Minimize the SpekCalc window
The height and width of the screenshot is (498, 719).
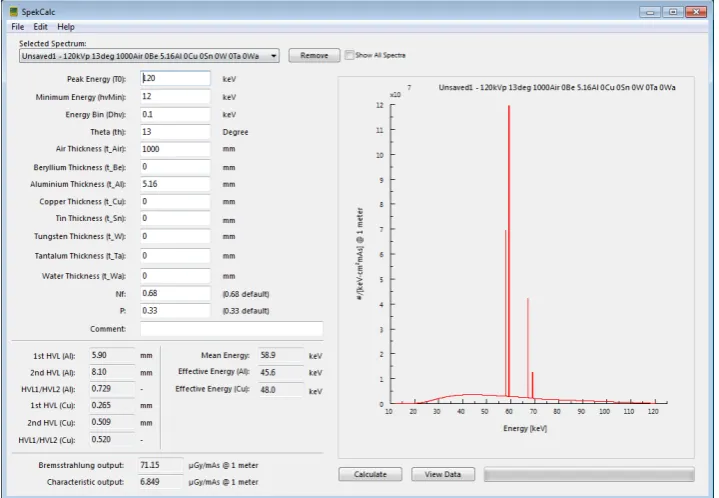point(650,12)
